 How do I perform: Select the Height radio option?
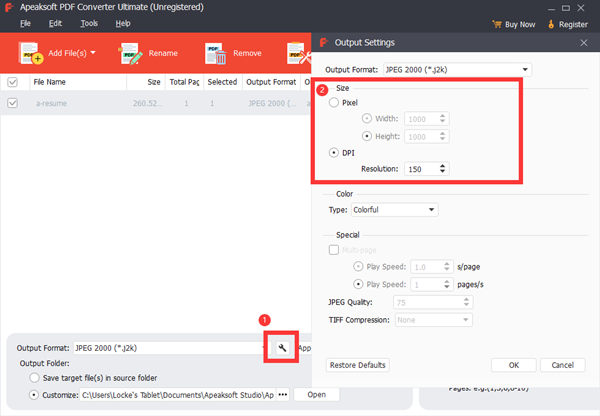pos(367,136)
